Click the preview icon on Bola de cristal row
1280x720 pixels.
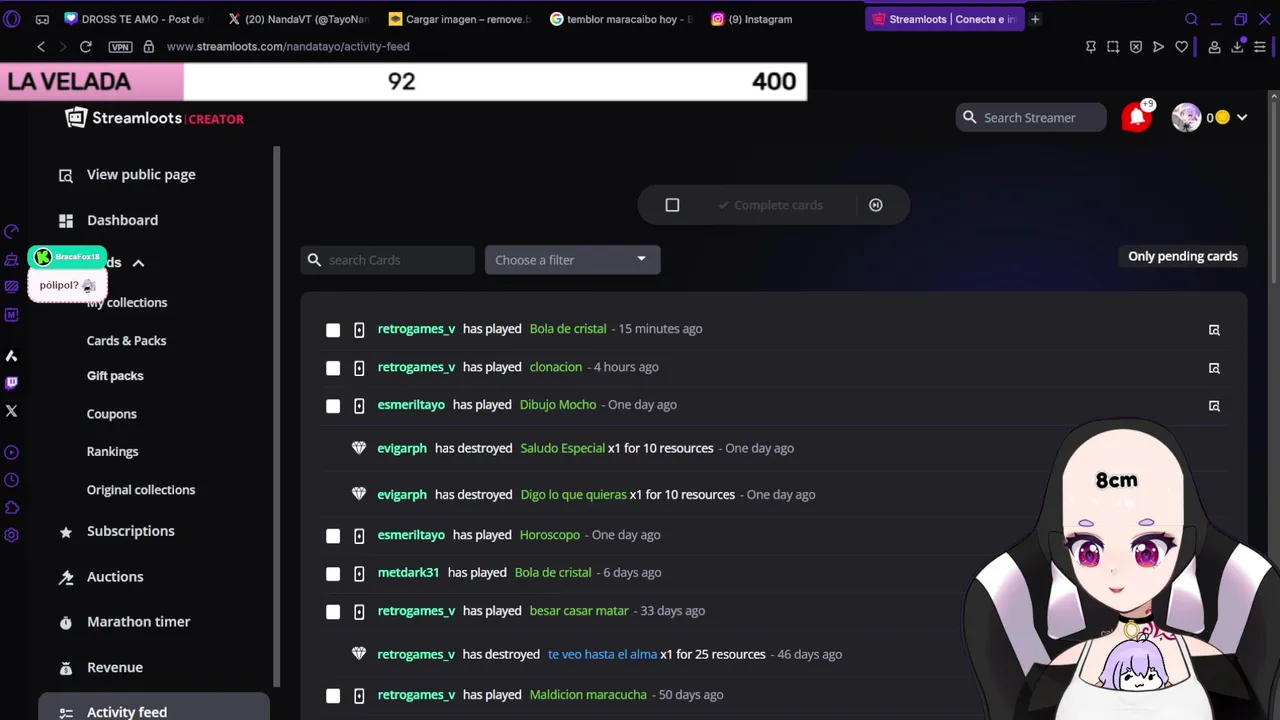[1214, 329]
